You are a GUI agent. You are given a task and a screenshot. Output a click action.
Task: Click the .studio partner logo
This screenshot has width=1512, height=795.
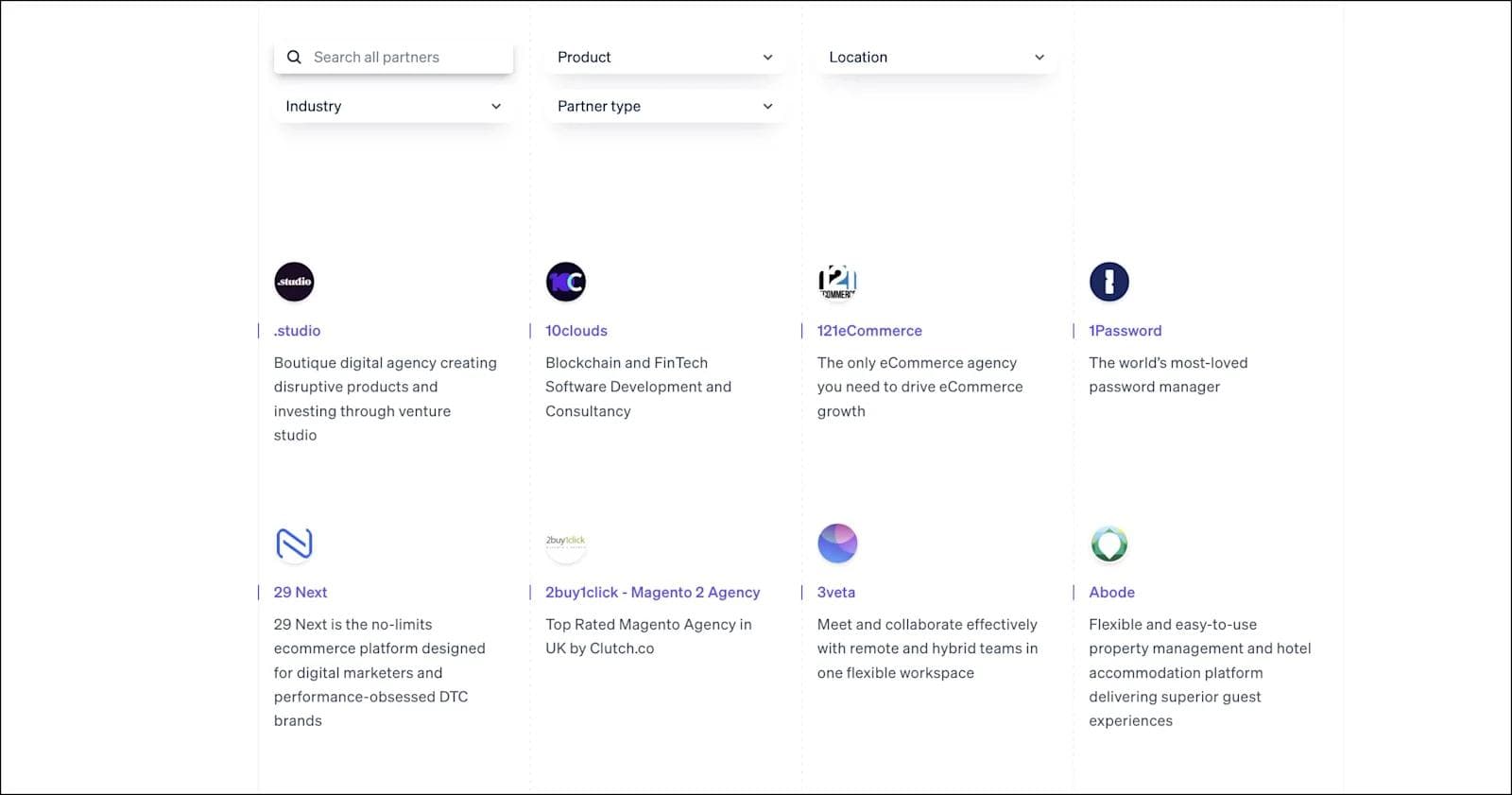294,282
